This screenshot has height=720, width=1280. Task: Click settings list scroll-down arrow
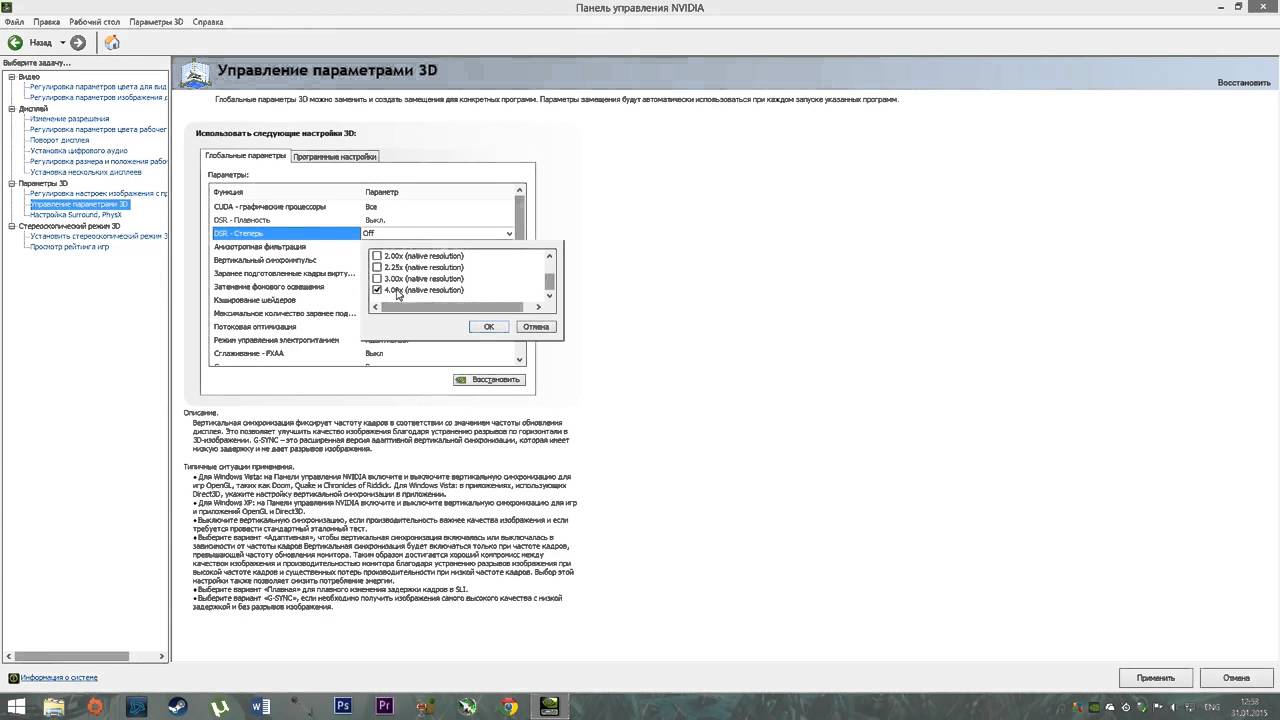(519, 359)
